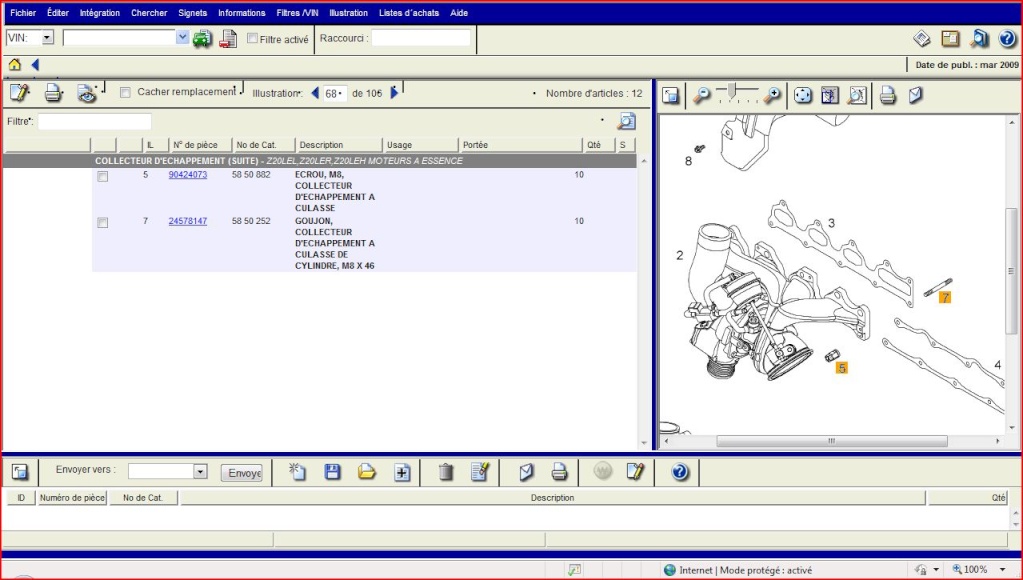Open part number link 24578147
1023x580 pixels.
tap(188, 221)
